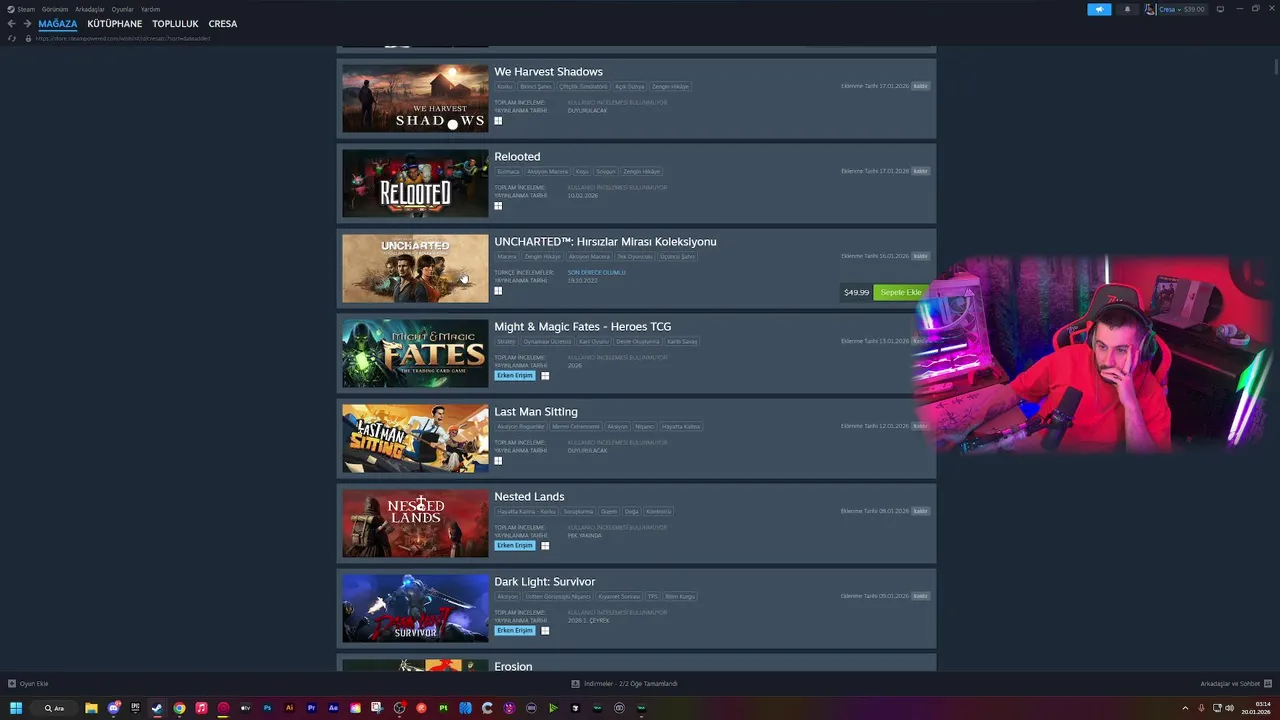
Task: Click Erken Erişim badge on Dark Light: Survivor
Action: (x=515, y=631)
